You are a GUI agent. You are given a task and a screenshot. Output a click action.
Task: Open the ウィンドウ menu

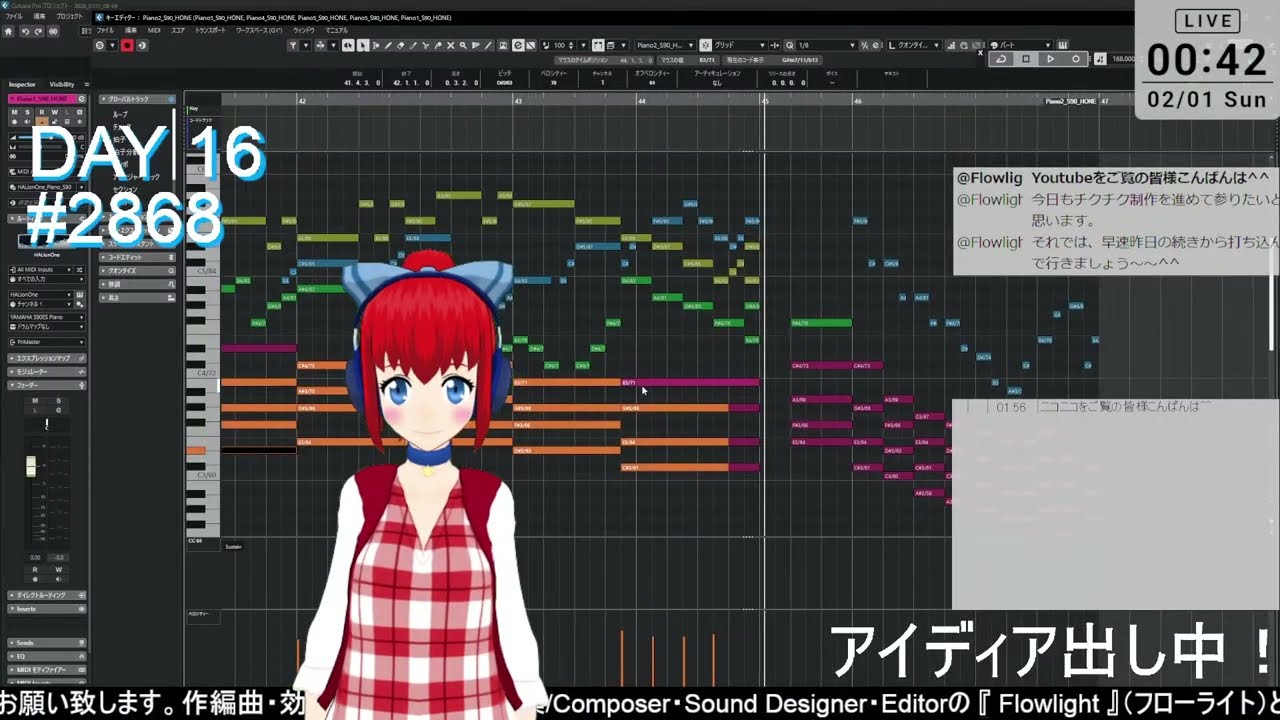coord(303,30)
